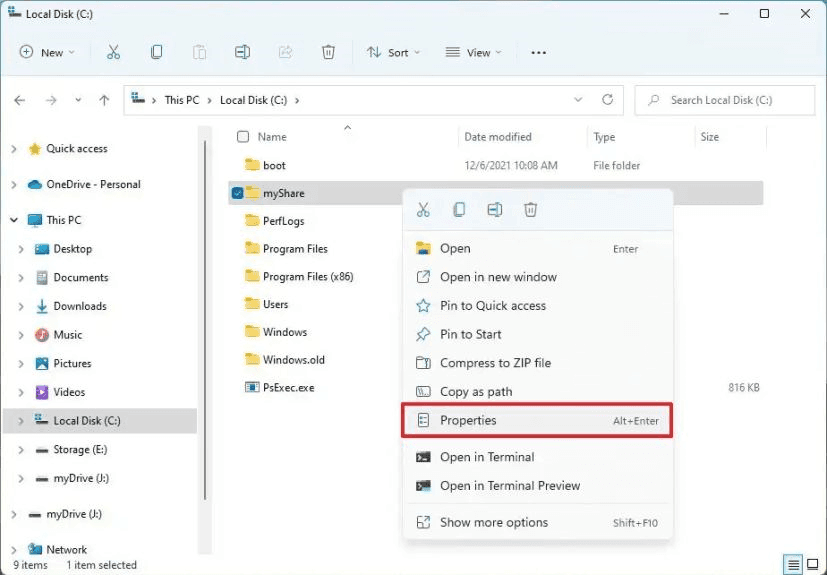
Task: Open the See more ellipsis menu
Action: (539, 52)
